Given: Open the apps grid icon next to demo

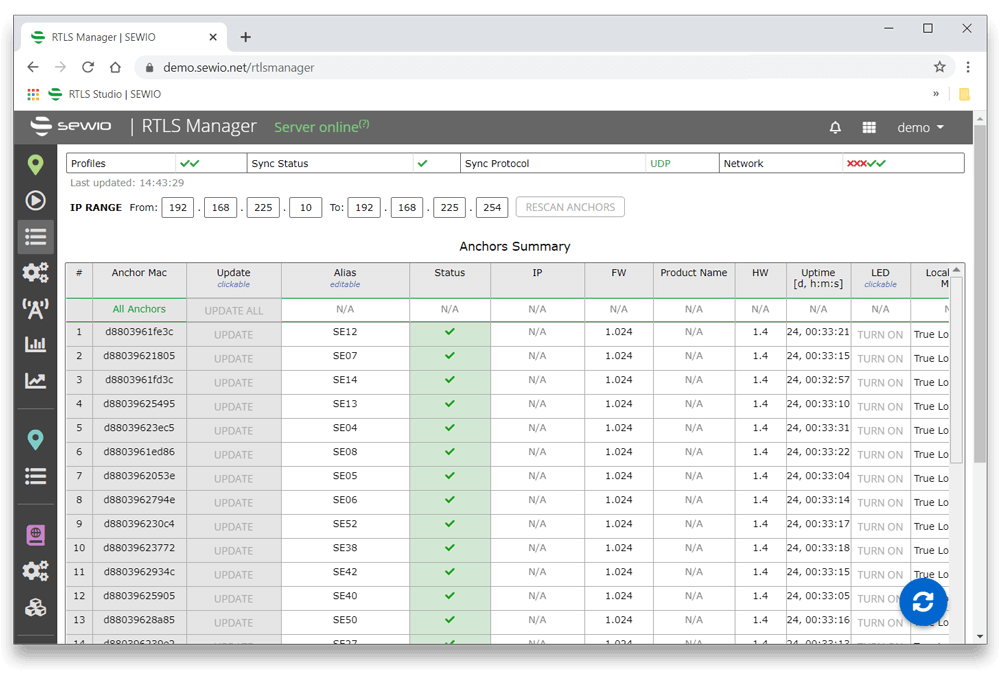Looking at the screenshot, I should 869,127.
